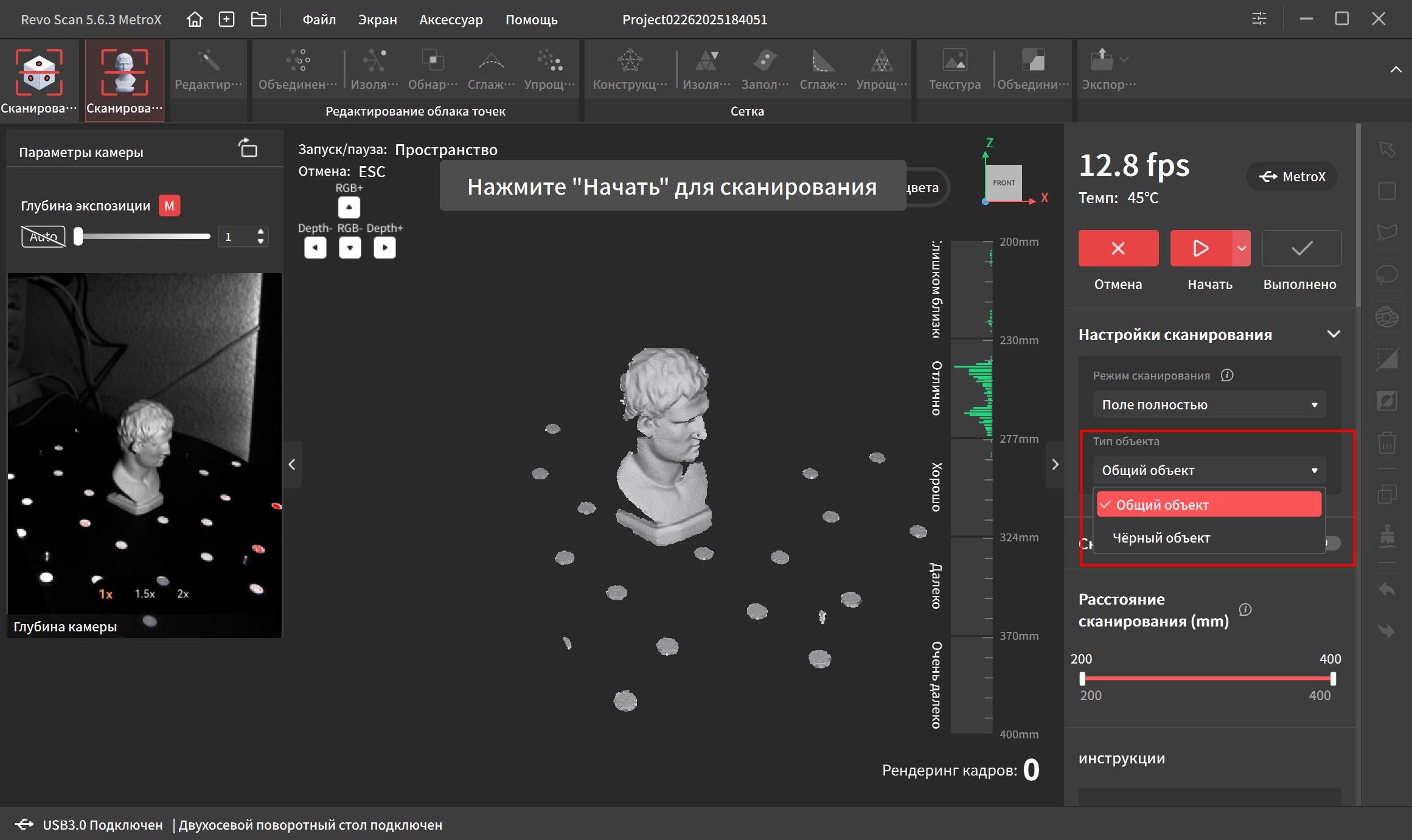Select Чёрный объект from dropdown list
The width and height of the screenshot is (1412, 840).
pyautogui.click(x=1161, y=538)
